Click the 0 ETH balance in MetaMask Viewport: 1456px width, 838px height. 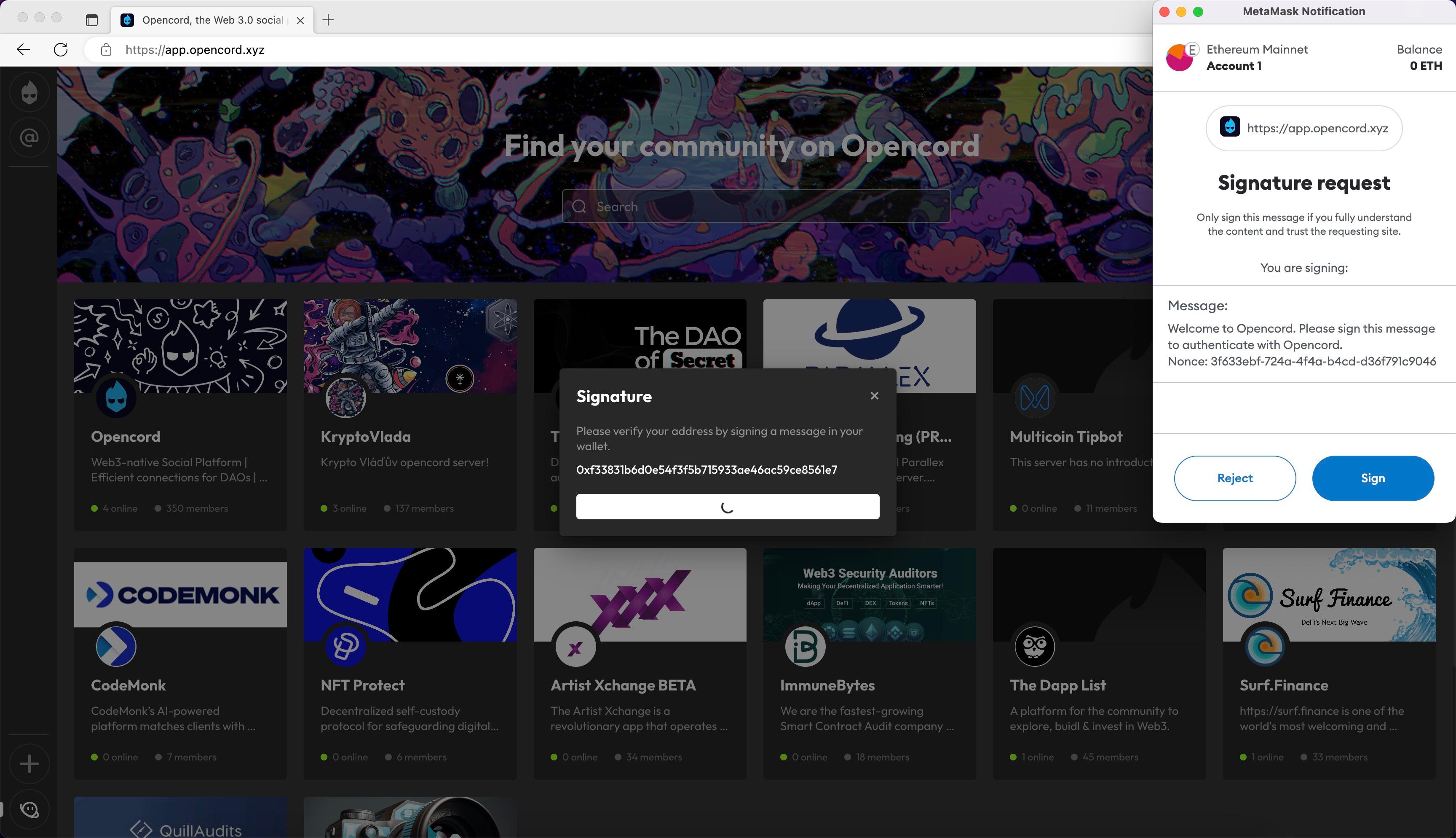(x=1426, y=66)
